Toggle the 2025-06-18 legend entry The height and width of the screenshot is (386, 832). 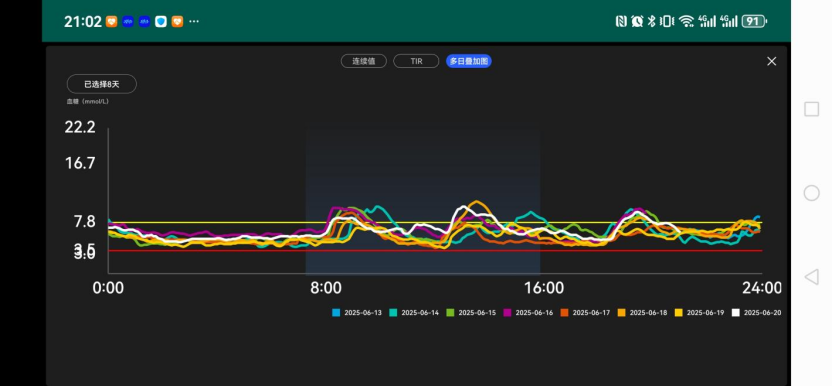643,313
